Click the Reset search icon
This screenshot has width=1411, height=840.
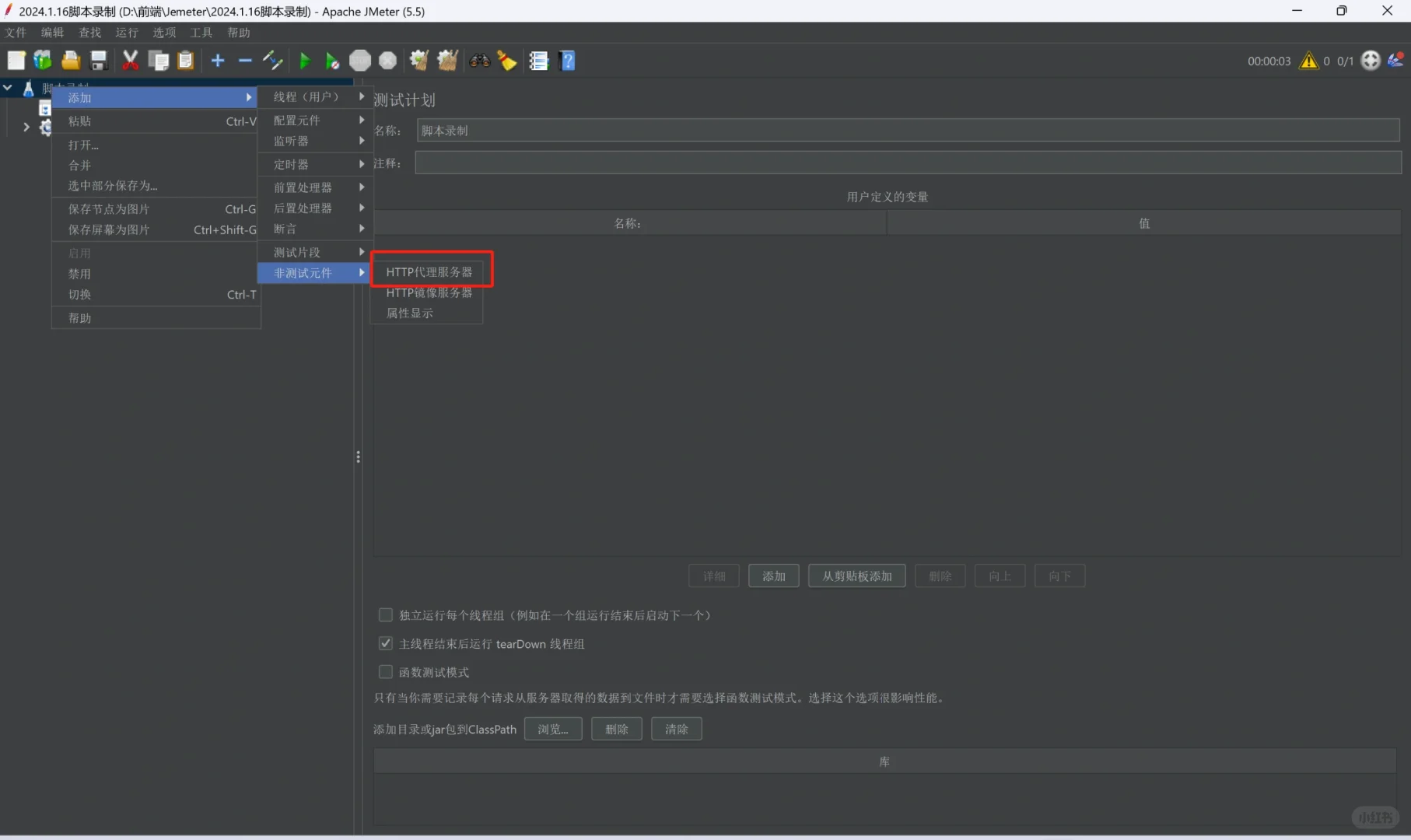coord(507,61)
